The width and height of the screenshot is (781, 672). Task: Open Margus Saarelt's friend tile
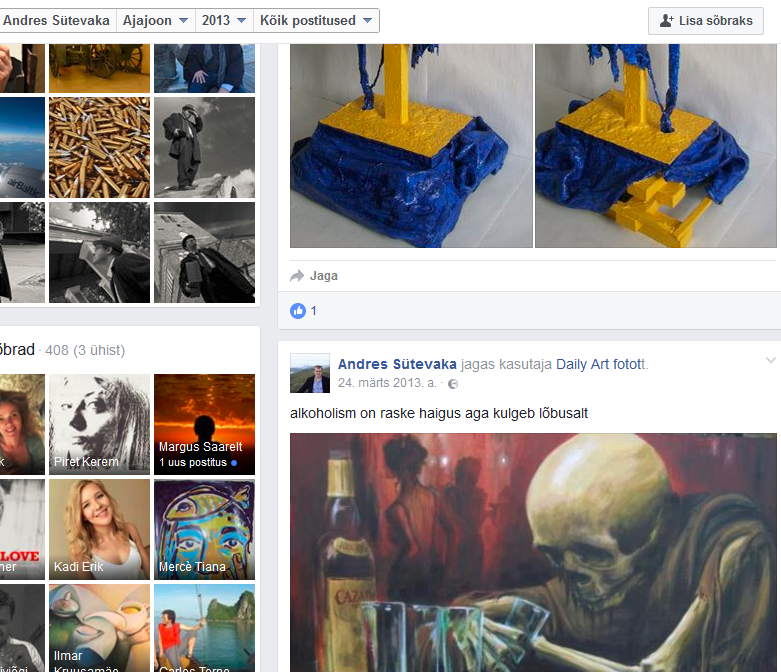click(204, 424)
